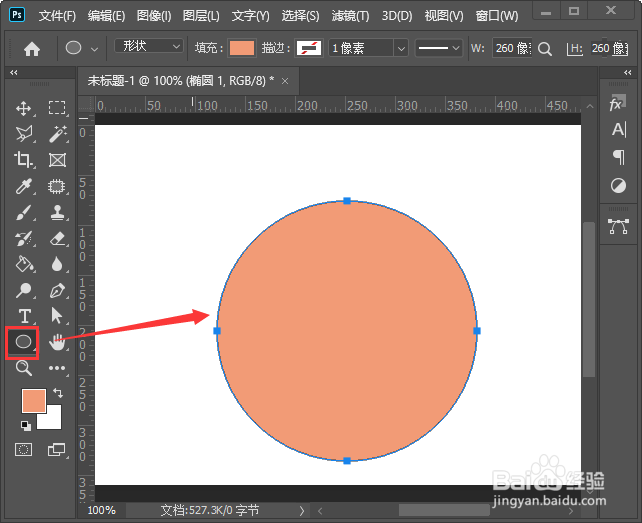Select the Rectangular Marquee tool
The width and height of the screenshot is (642, 523).
pos(57,108)
